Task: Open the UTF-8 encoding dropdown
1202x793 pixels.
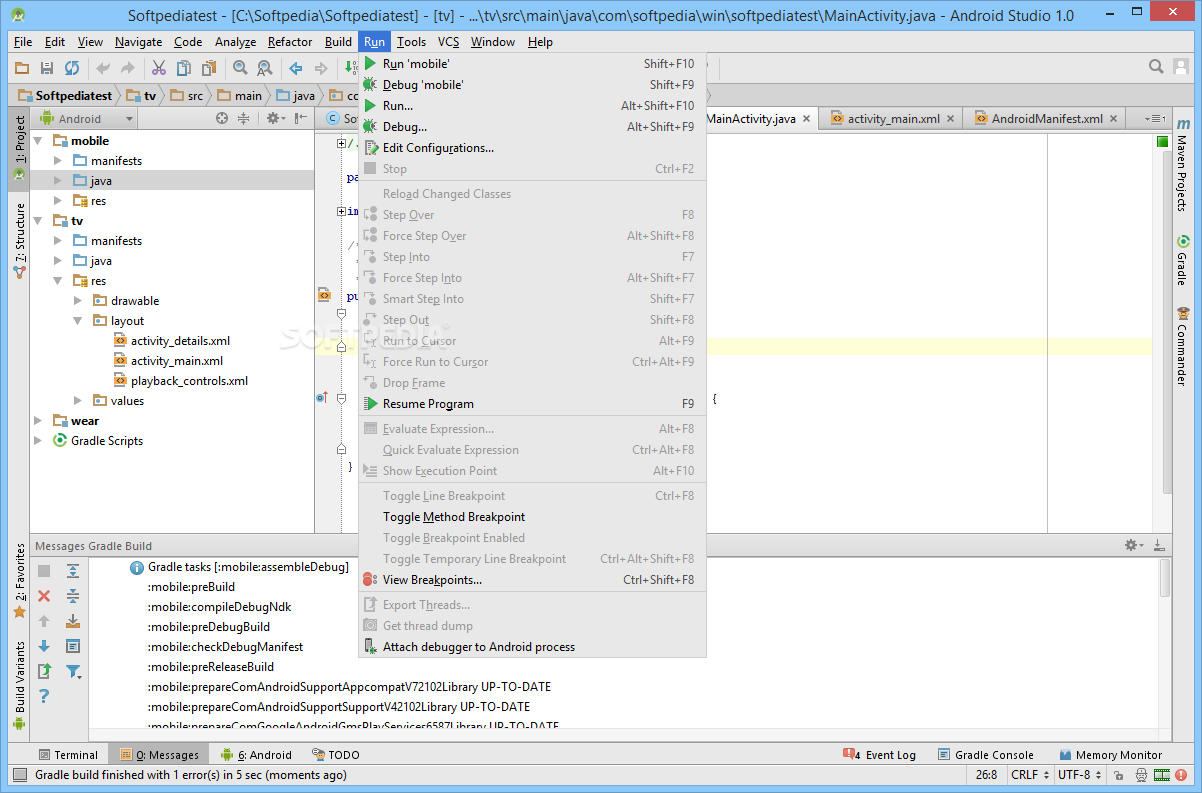Action: click(x=1079, y=774)
